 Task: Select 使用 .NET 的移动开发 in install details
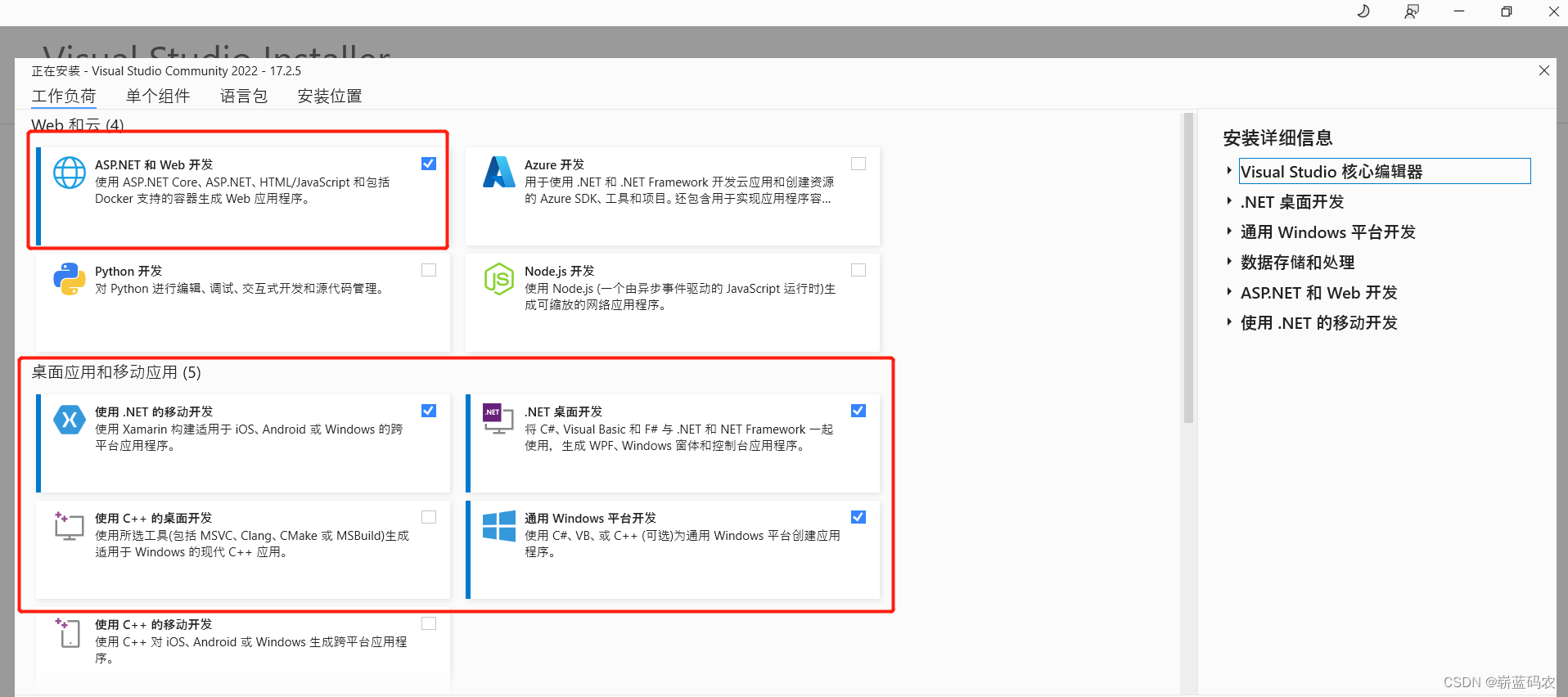coord(1318,323)
